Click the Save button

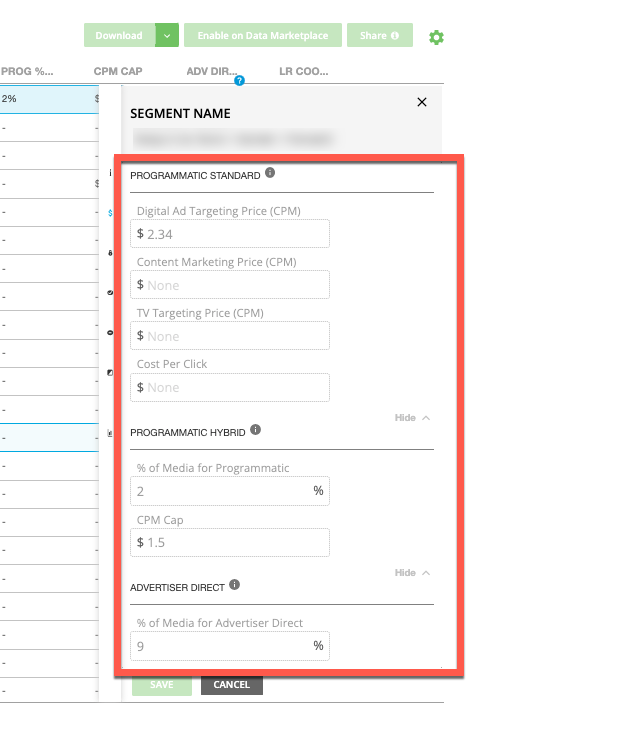pos(162,685)
